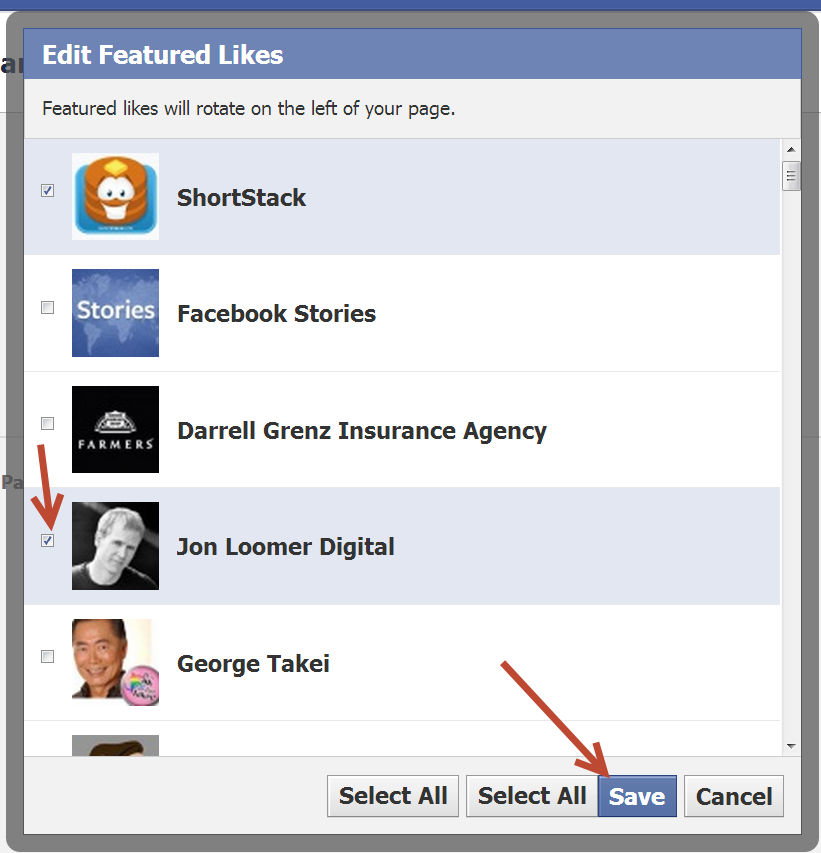The width and height of the screenshot is (821, 853).
Task: Select the George Takei list row name
Action: pos(254,664)
